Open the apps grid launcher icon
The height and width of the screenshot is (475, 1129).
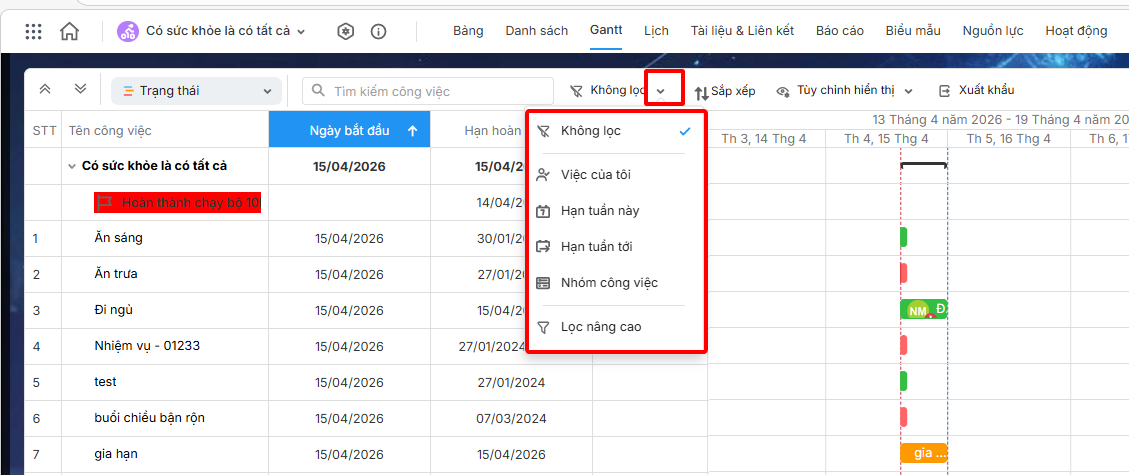[33, 31]
